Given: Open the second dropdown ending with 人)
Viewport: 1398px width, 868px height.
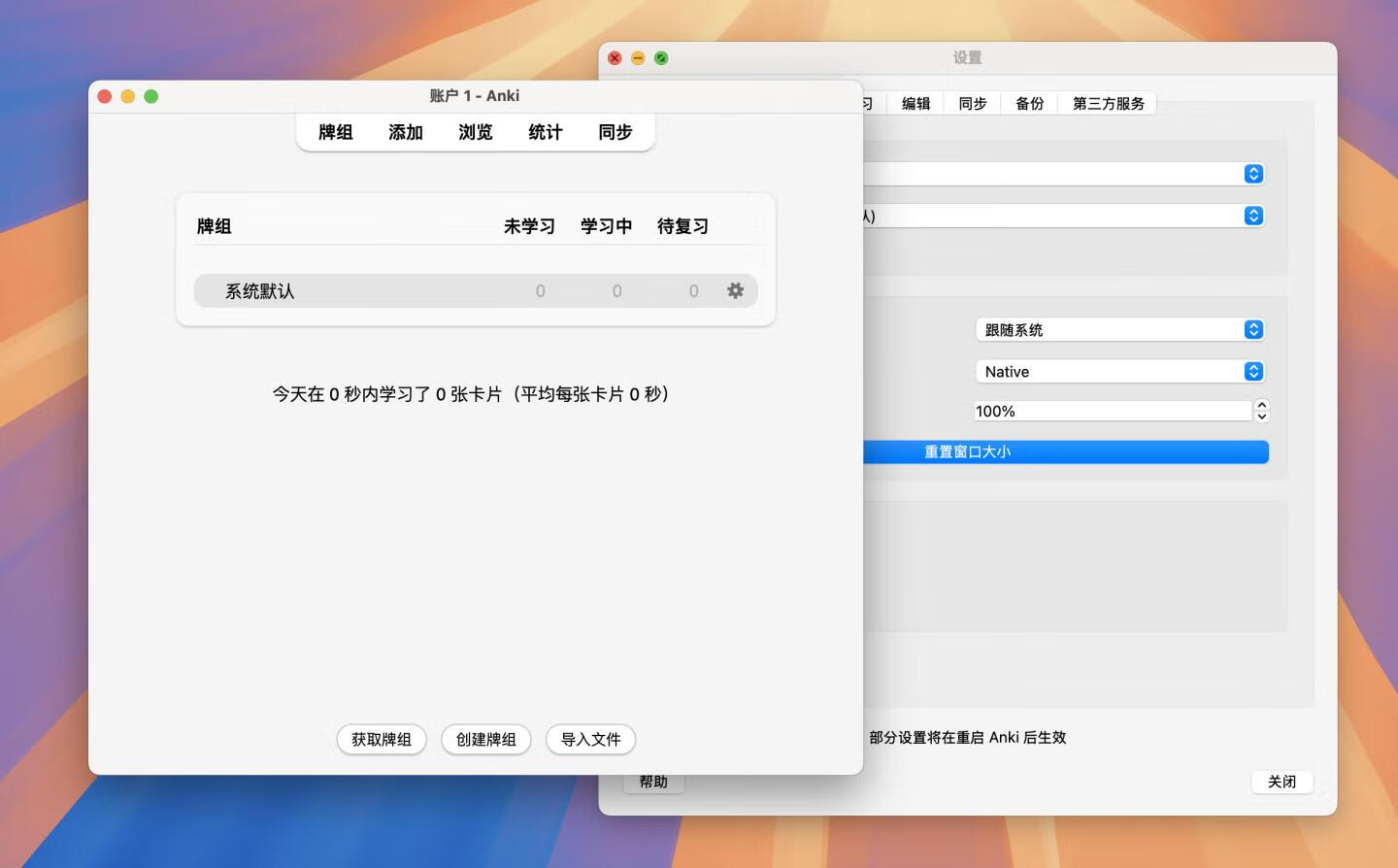Looking at the screenshot, I should pos(1063,216).
